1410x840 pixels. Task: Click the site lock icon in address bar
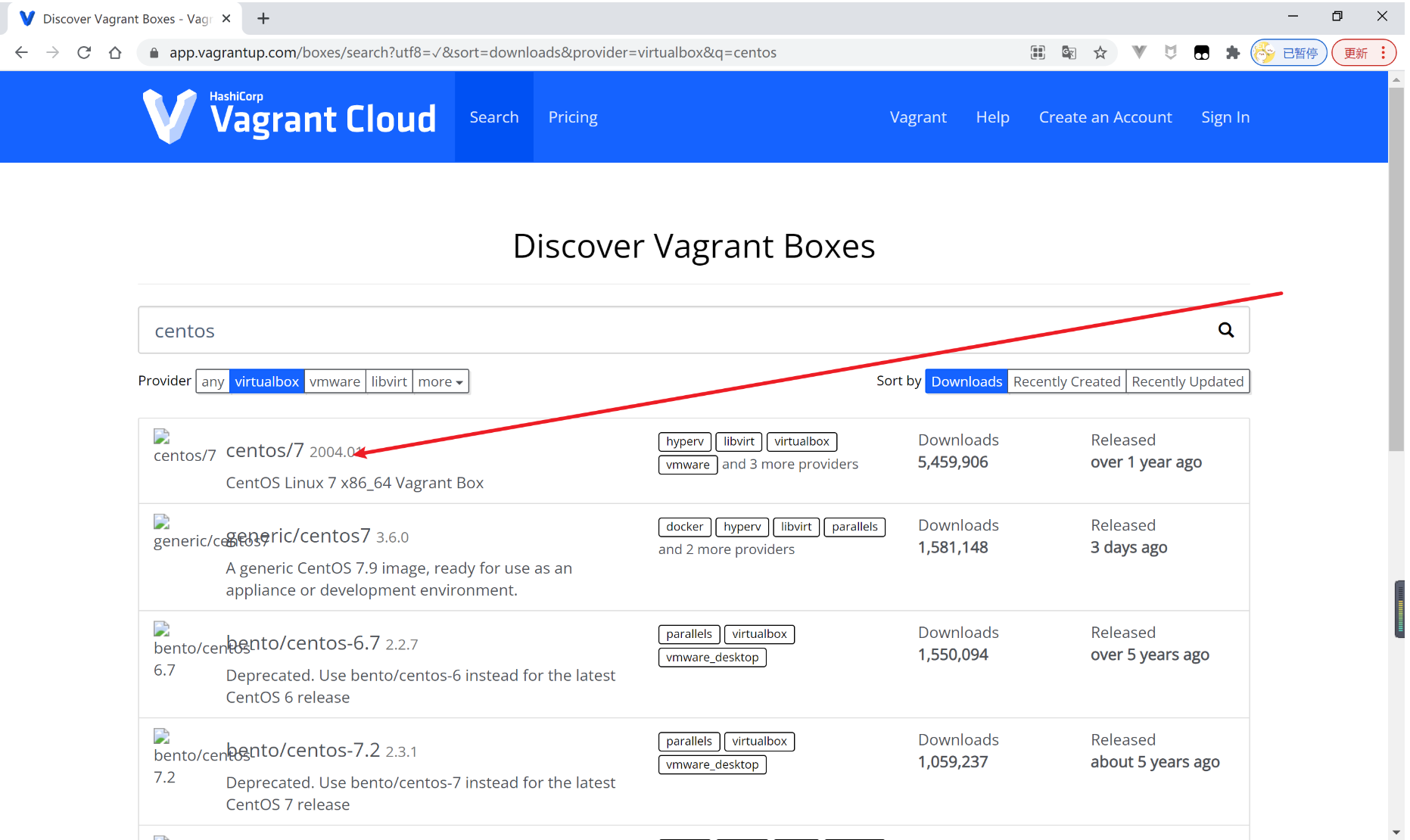pyautogui.click(x=154, y=52)
